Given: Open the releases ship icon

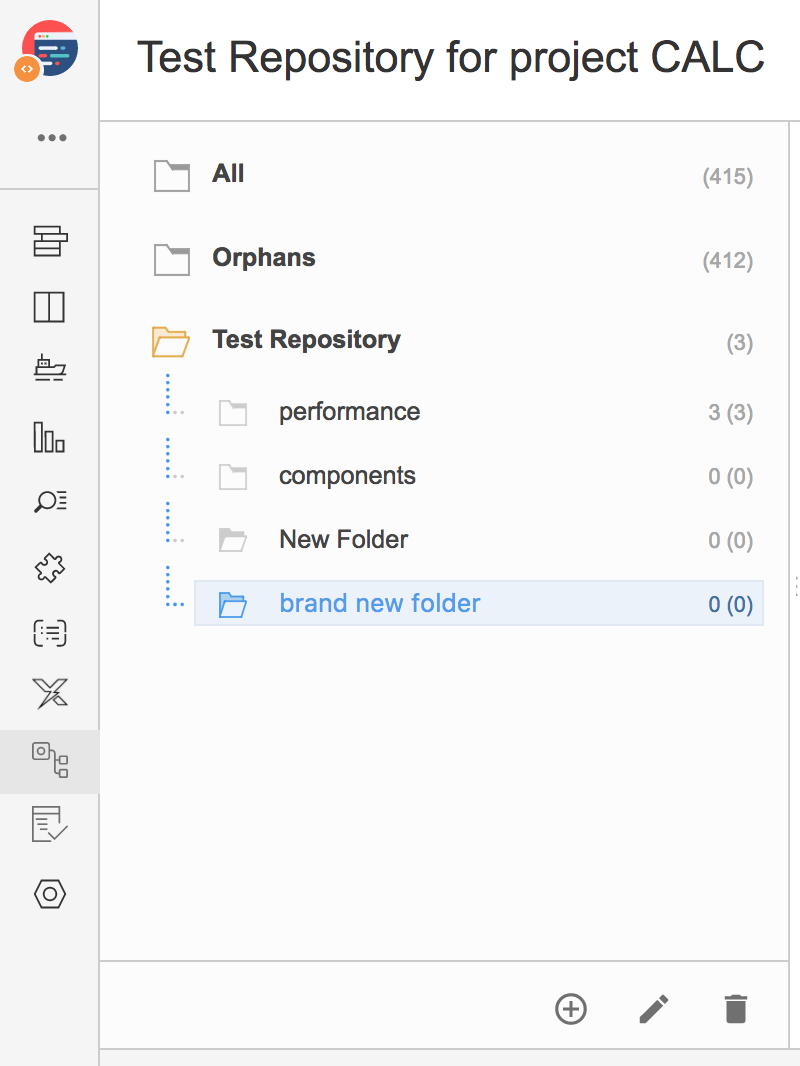Looking at the screenshot, I should click(50, 368).
